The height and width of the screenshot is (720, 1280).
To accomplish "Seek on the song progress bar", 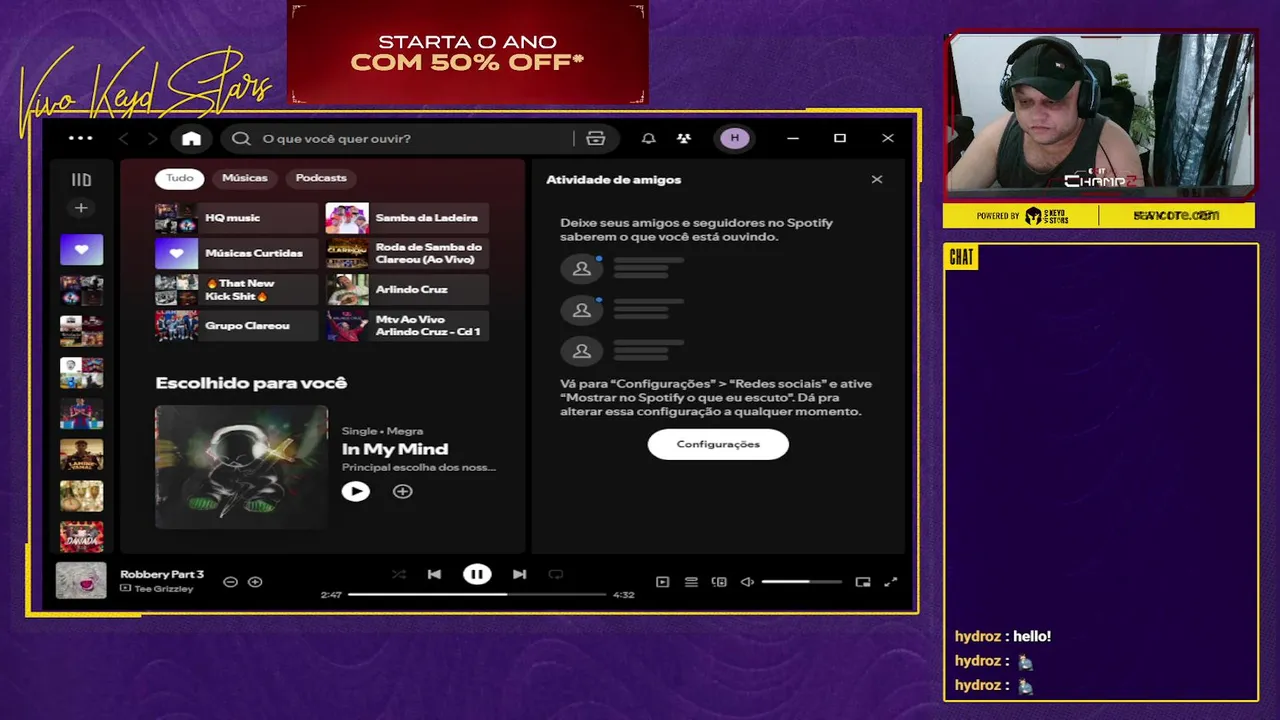I will pos(477,594).
